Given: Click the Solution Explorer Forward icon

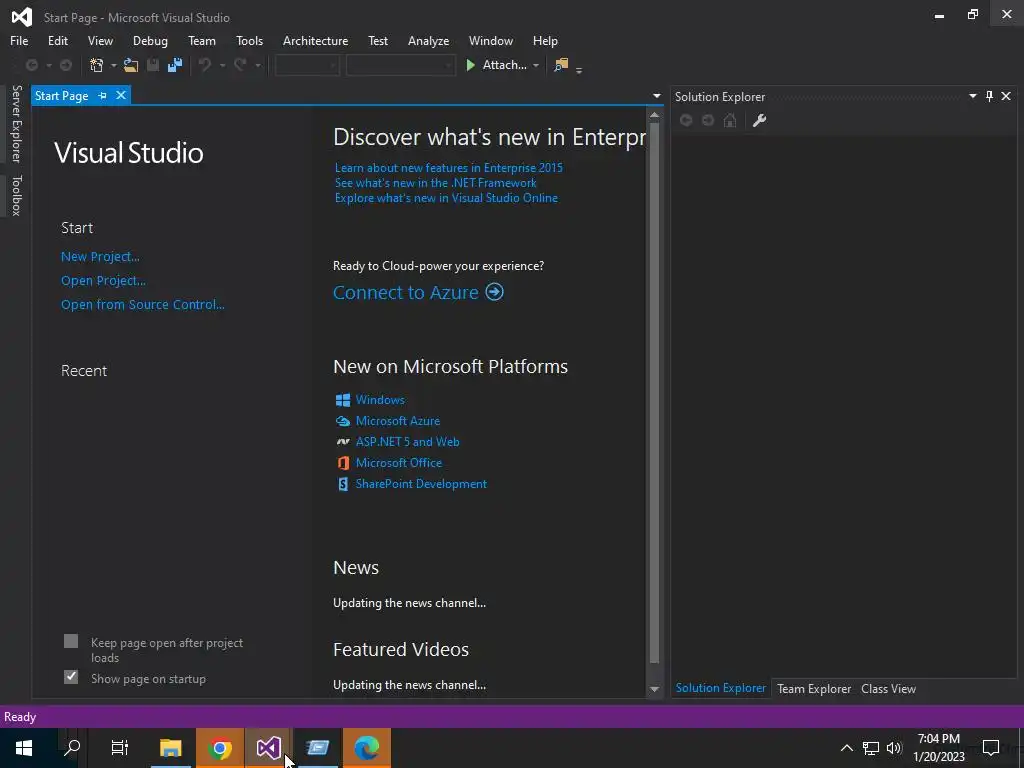Looking at the screenshot, I should point(708,120).
